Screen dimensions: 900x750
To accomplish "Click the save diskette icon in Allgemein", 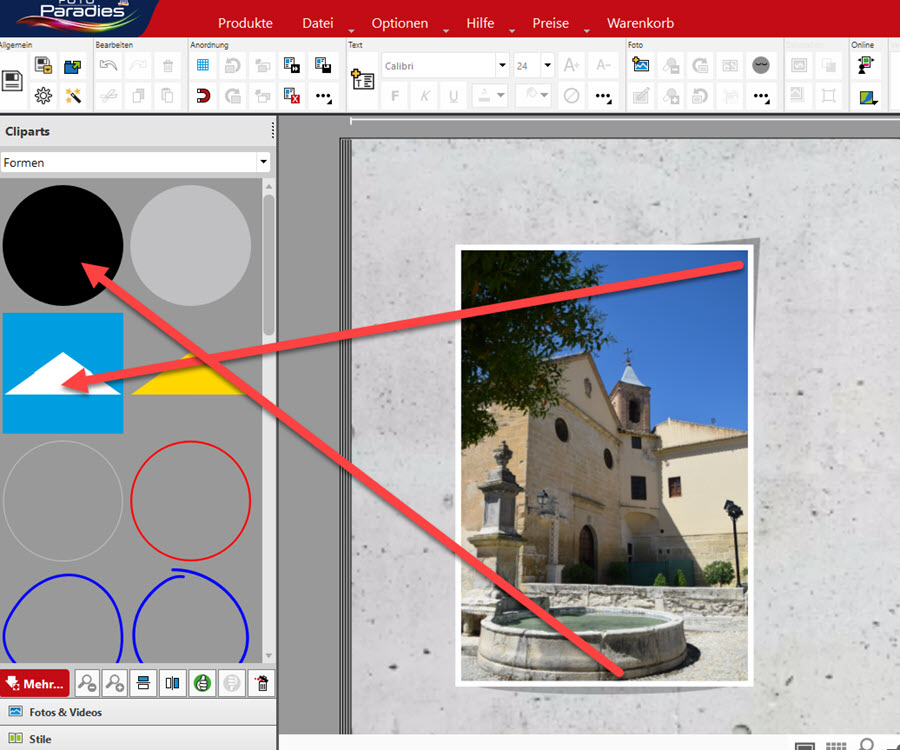I will [12, 81].
